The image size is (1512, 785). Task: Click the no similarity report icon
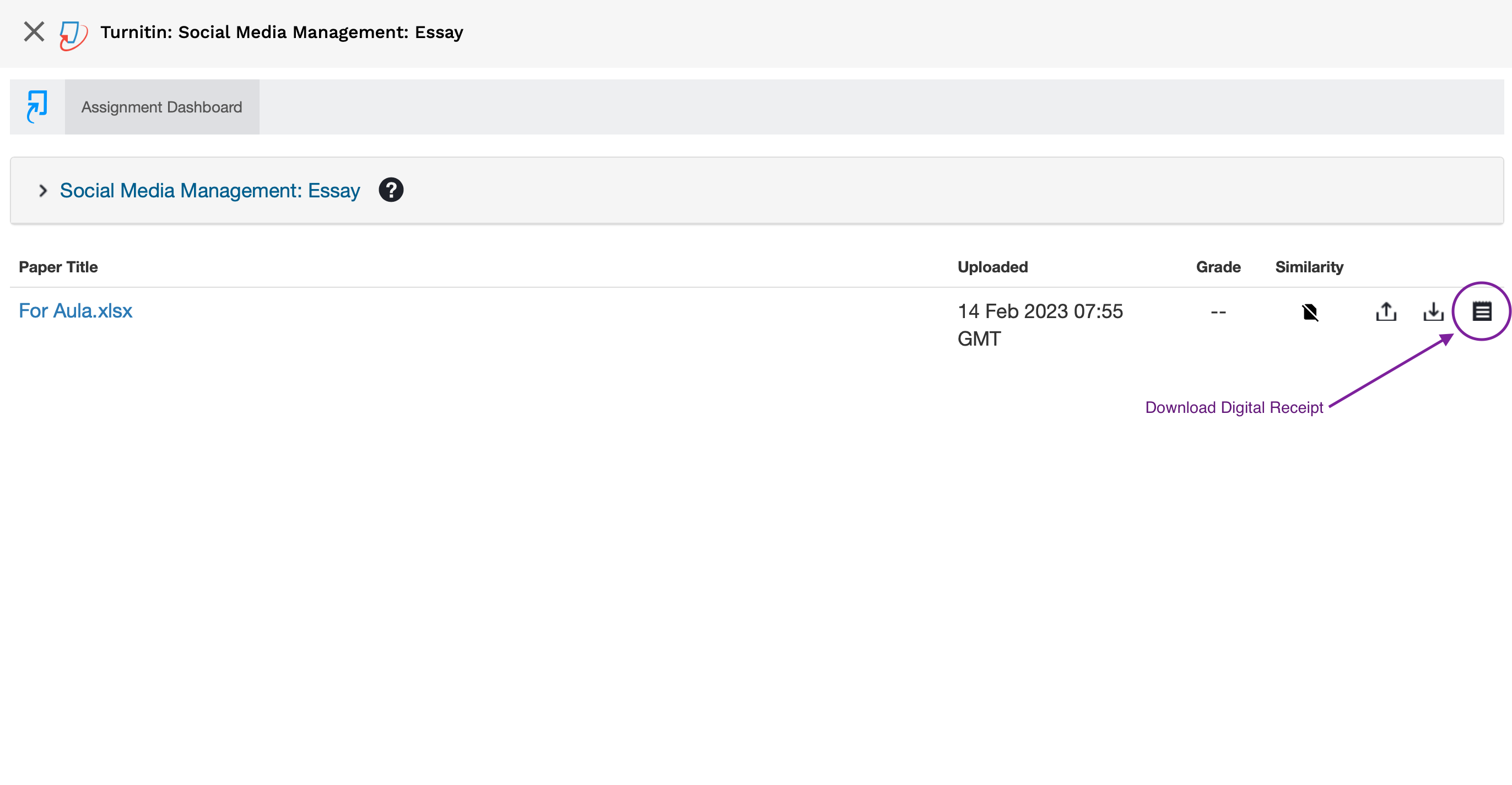point(1309,312)
